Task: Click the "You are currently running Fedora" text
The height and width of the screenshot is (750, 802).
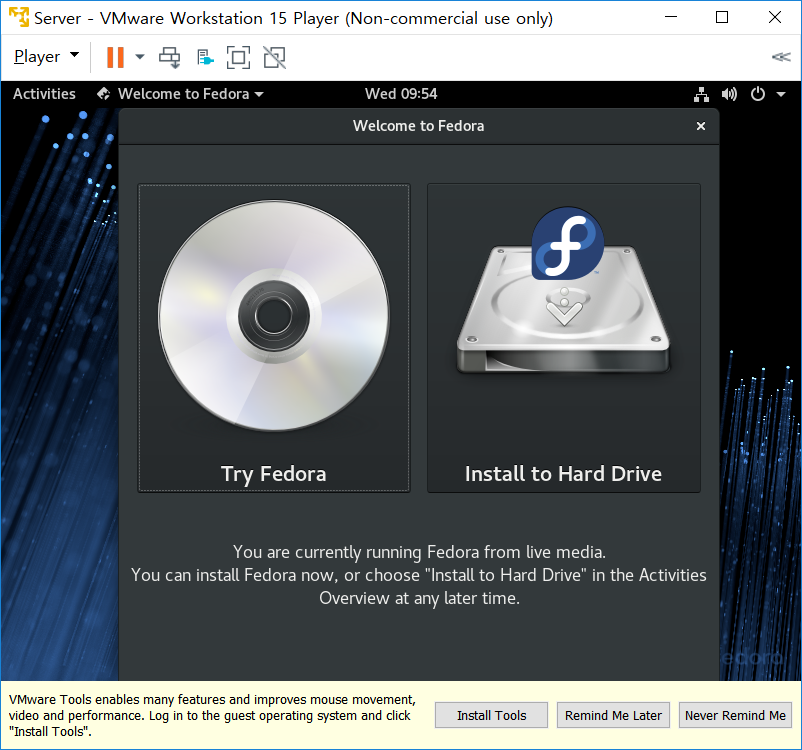Action: [x=419, y=552]
